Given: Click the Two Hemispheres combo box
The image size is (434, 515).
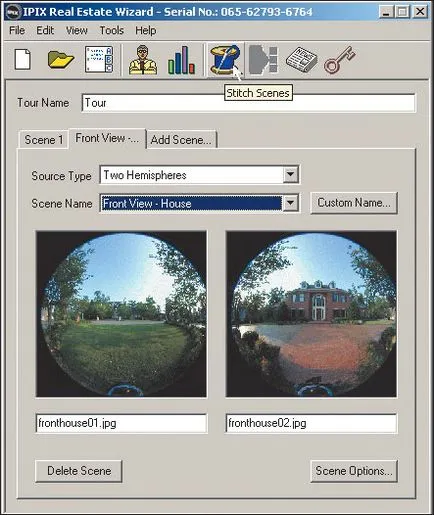Looking at the screenshot, I should (199, 175).
